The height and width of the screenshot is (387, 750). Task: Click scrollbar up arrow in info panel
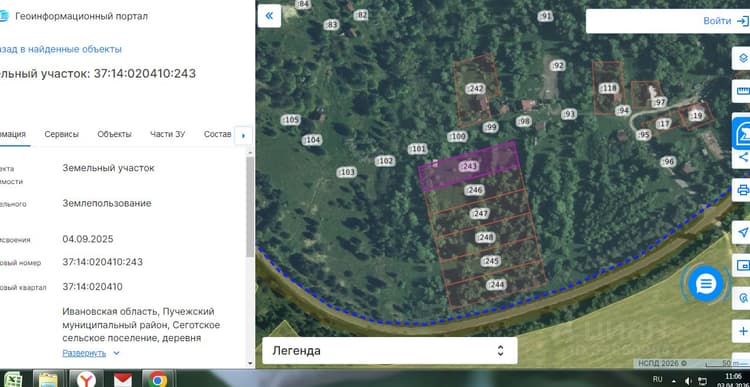(x=250, y=152)
